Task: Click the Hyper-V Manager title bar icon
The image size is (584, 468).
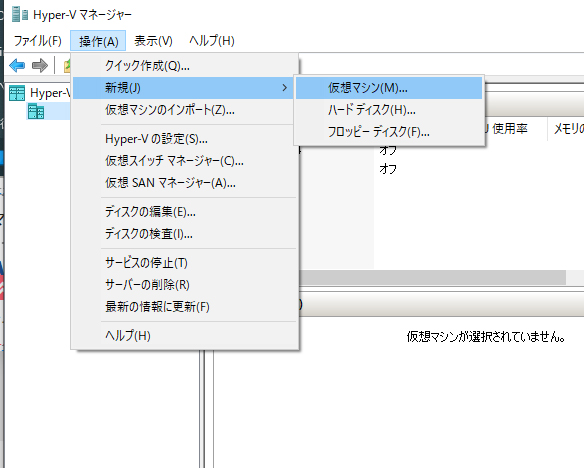Action: tap(20, 15)
